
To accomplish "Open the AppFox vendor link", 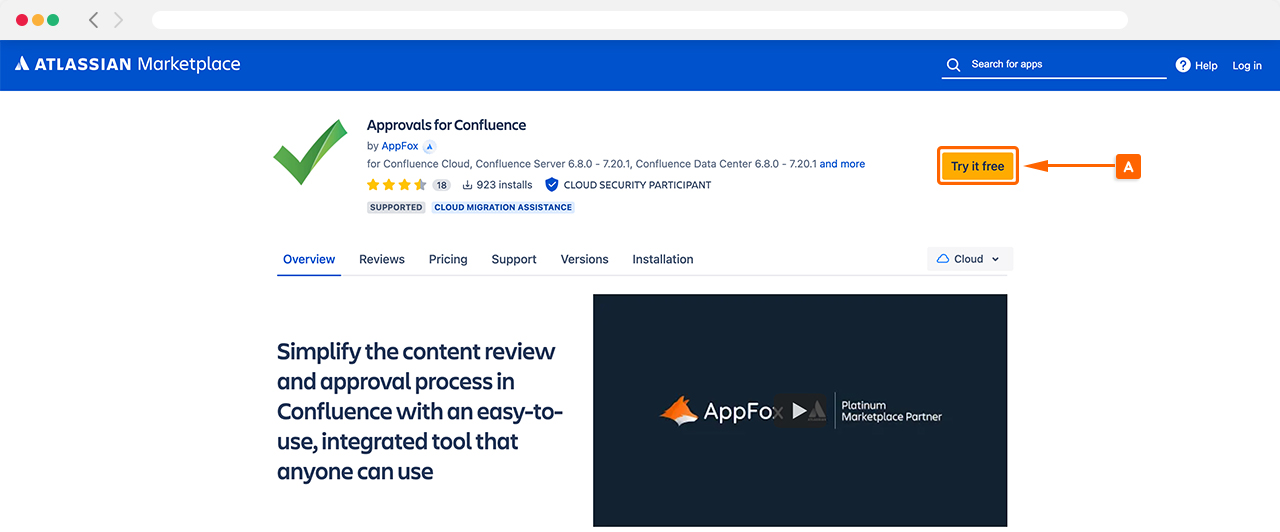I will point(398,146).
